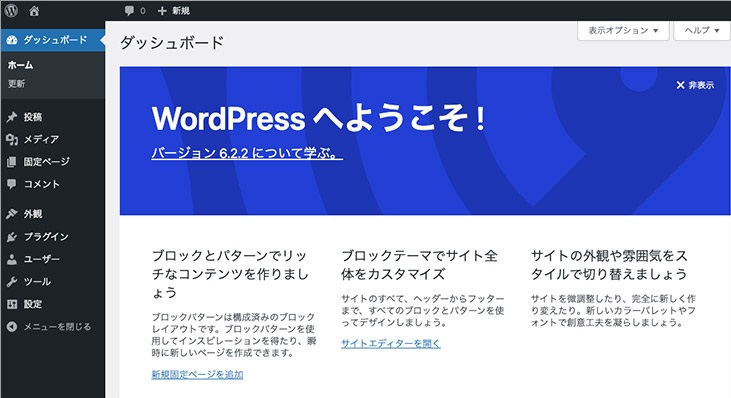The image size is (731, 398).
Task: Click the heading ブロックとパターンでリッチなコンテンツを作りましょう
Action: [230, 274]
